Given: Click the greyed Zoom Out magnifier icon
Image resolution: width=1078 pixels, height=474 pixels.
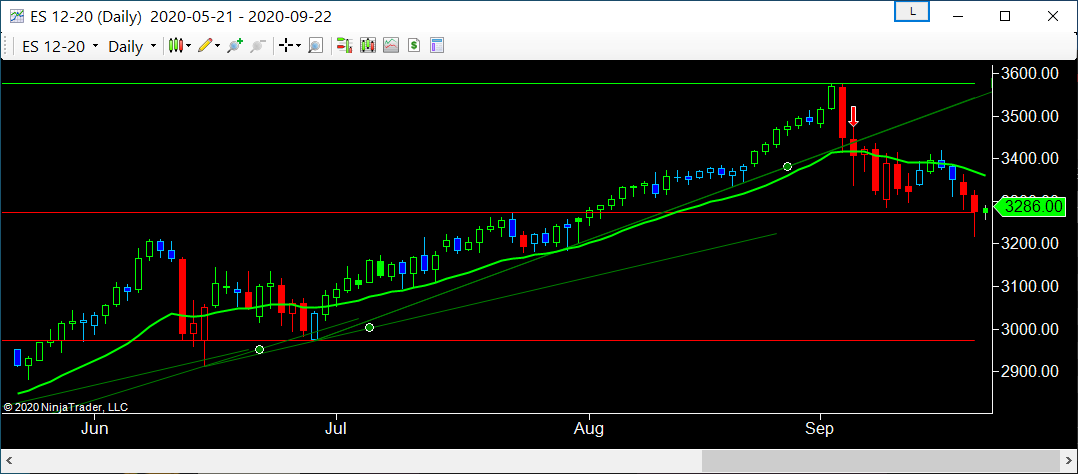Looking at the screenshot, I should pos(257,46).
